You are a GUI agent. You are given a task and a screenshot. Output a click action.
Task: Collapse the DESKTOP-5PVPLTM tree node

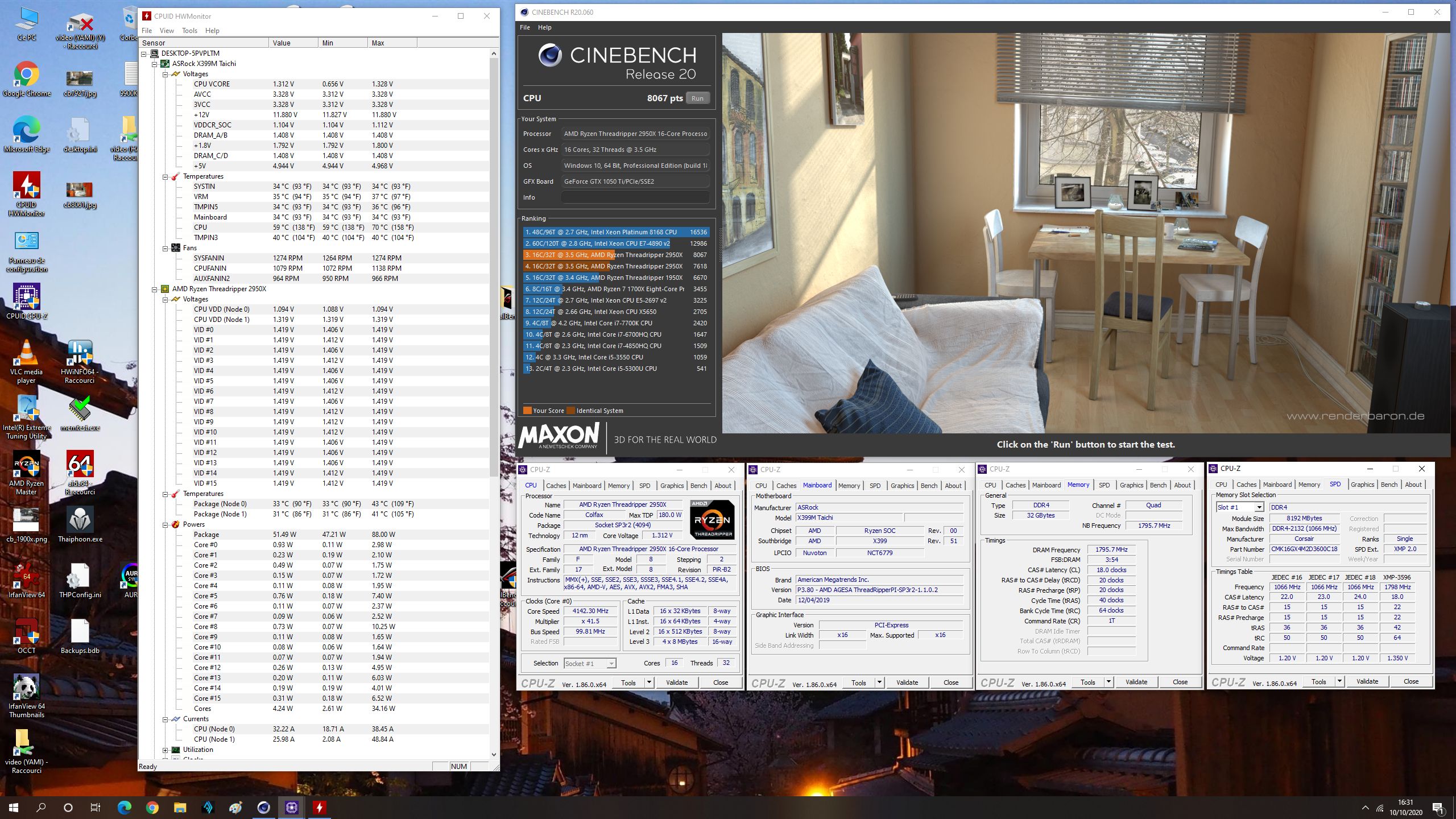144,53
